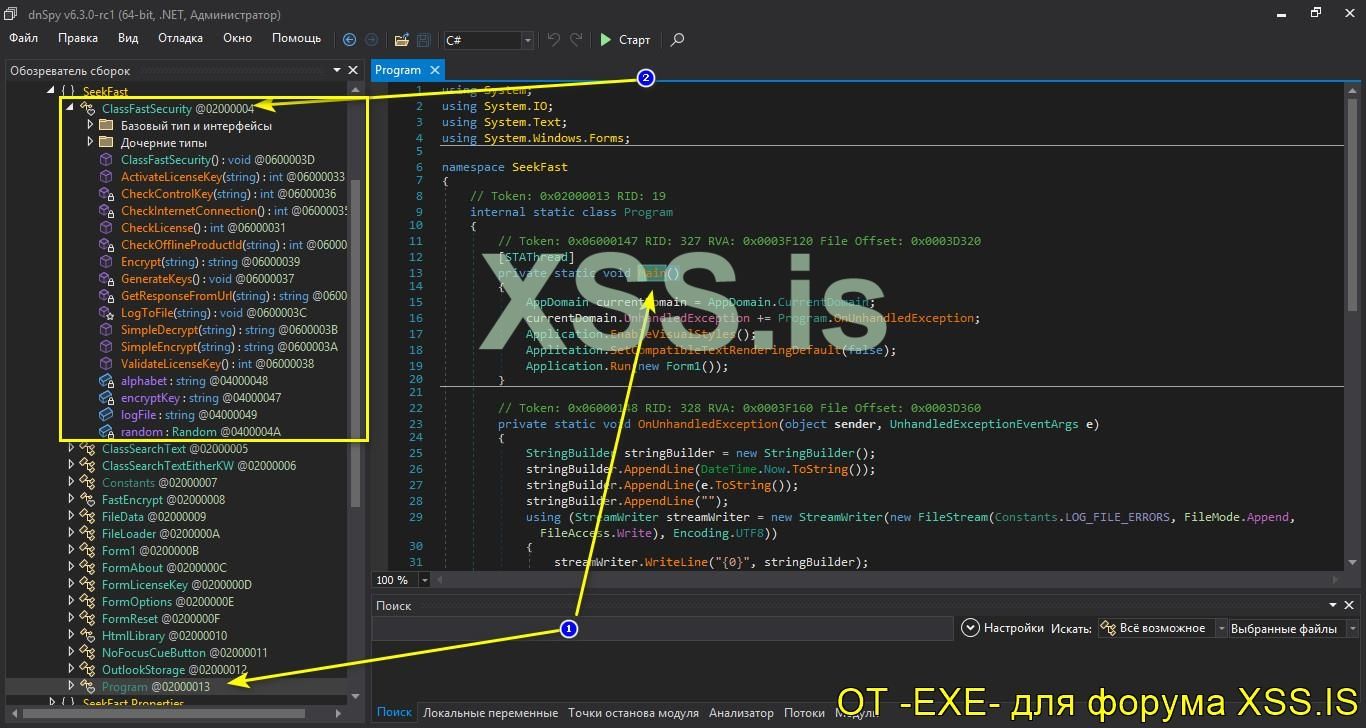The width and height of the screenshot is (1366, 728).
Task: Select the ClassFastSecurity() constructor method
Action: (218, 160)
